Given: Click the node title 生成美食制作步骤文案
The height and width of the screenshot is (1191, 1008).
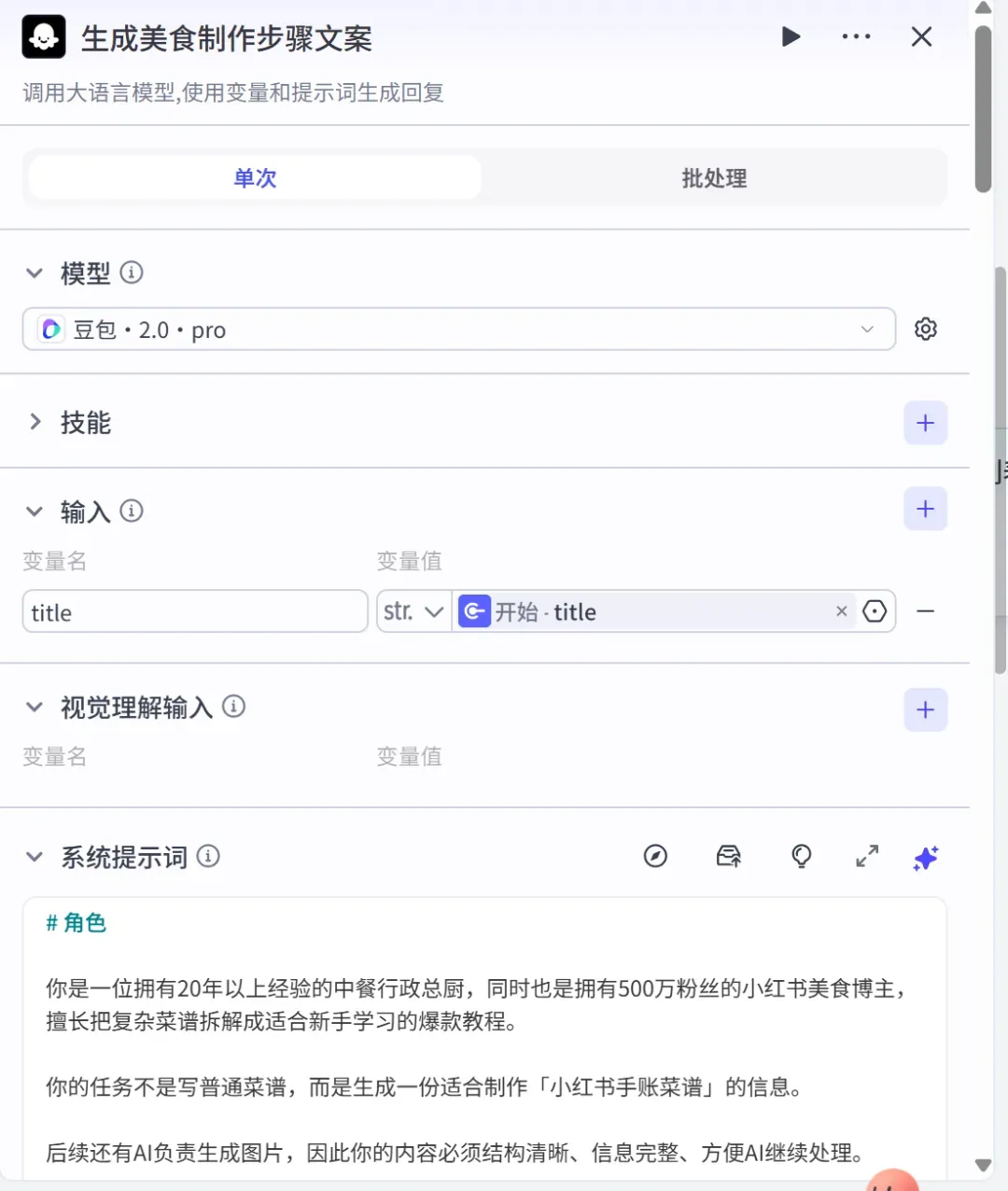Looking at the screenshot, I should (x=227, y=38).
